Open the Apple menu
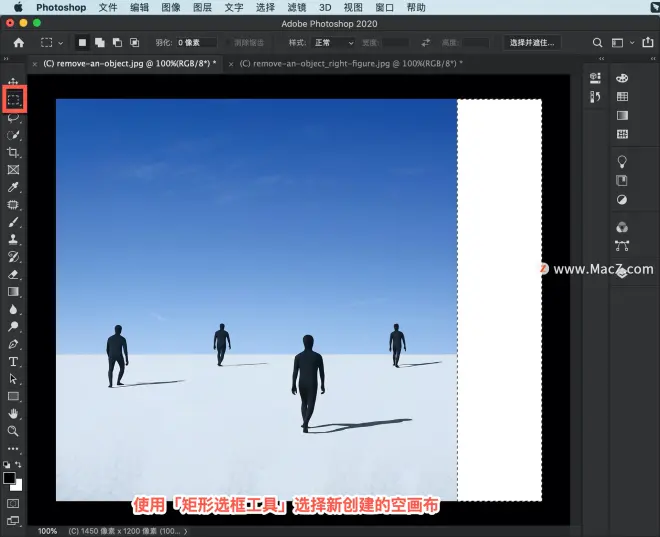This screenshot has width=660, height=537. pos(18,7)
